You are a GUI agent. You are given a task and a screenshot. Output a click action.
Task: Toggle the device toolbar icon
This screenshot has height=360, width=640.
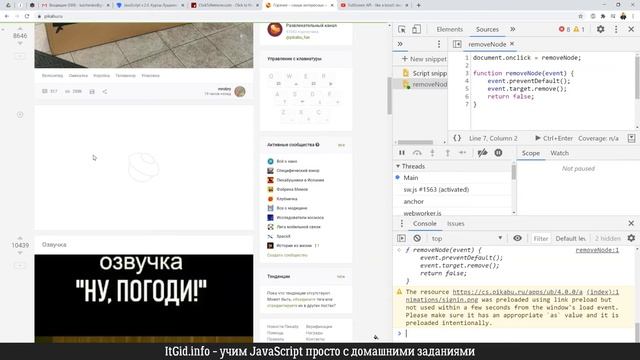(416, 29)
